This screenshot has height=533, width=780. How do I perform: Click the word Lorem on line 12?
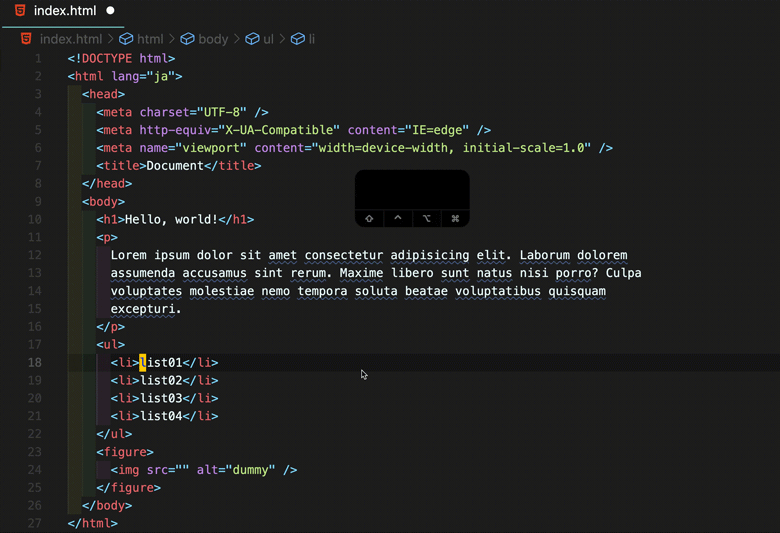click(x=128, y=255)
